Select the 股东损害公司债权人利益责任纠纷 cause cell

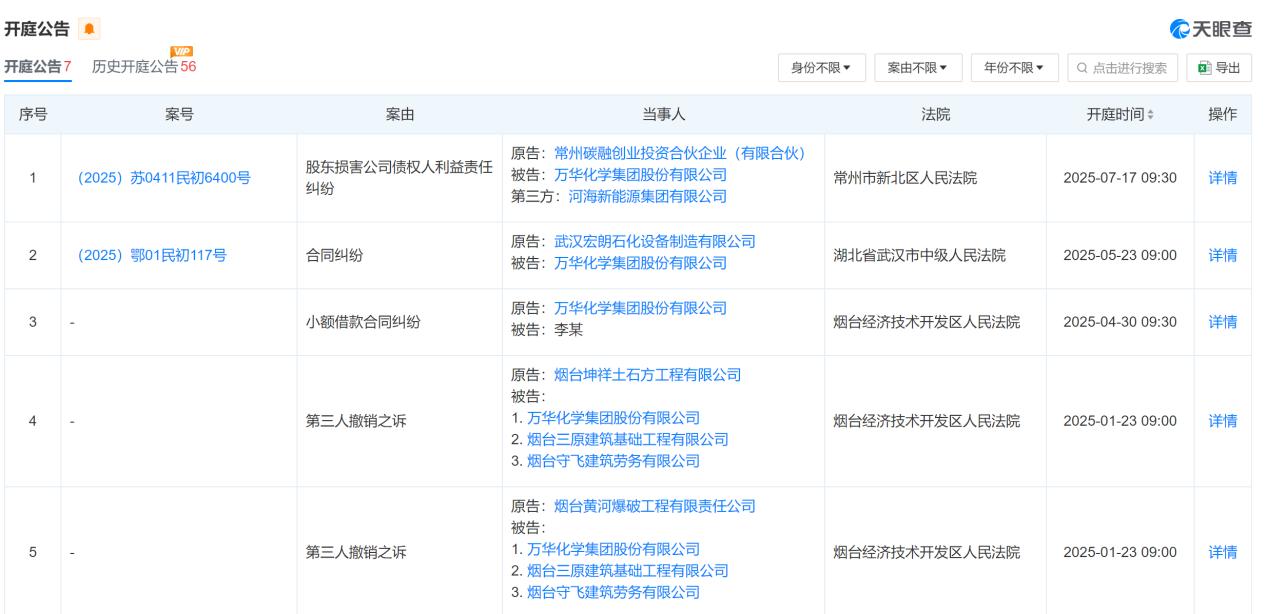400,178
